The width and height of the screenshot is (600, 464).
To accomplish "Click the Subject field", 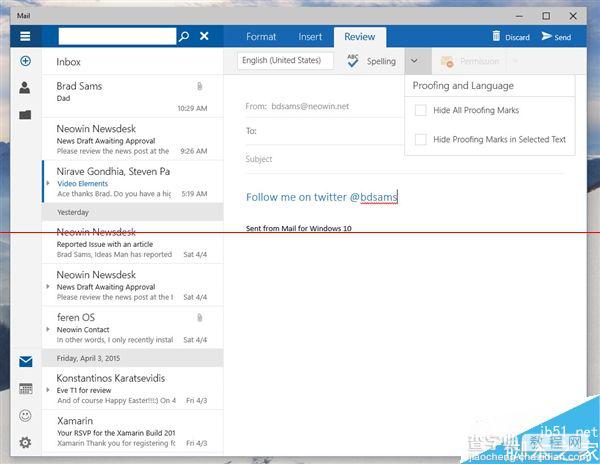I will pos(404,159).
